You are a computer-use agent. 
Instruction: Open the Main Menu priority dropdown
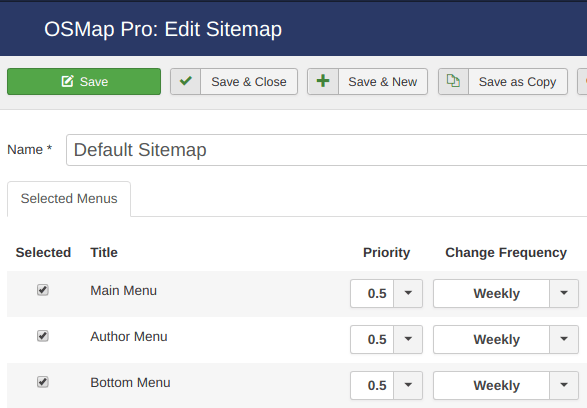point(386,293)
